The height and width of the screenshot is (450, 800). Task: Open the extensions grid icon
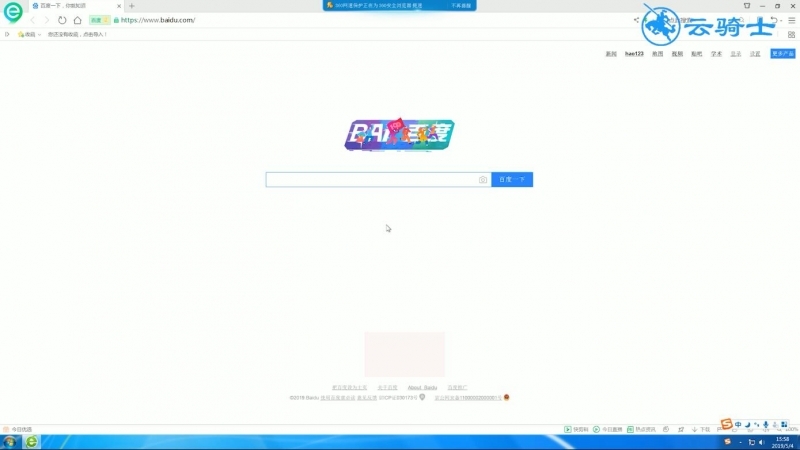pos(791,35)
